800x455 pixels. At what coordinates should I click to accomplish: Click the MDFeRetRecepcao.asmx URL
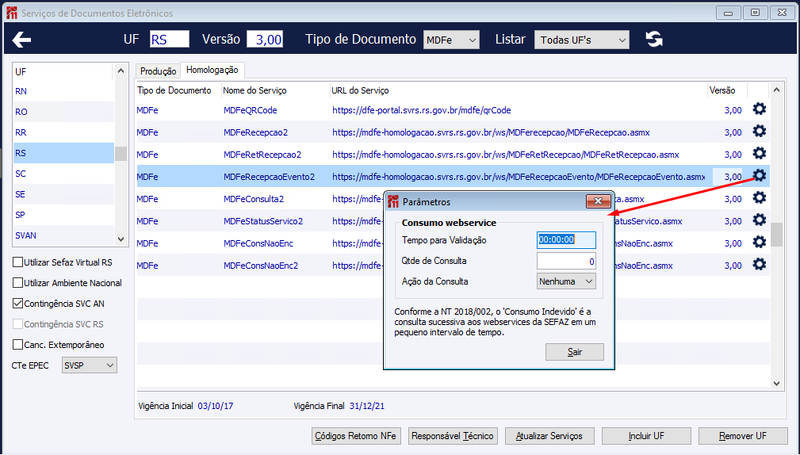(506, 155)
